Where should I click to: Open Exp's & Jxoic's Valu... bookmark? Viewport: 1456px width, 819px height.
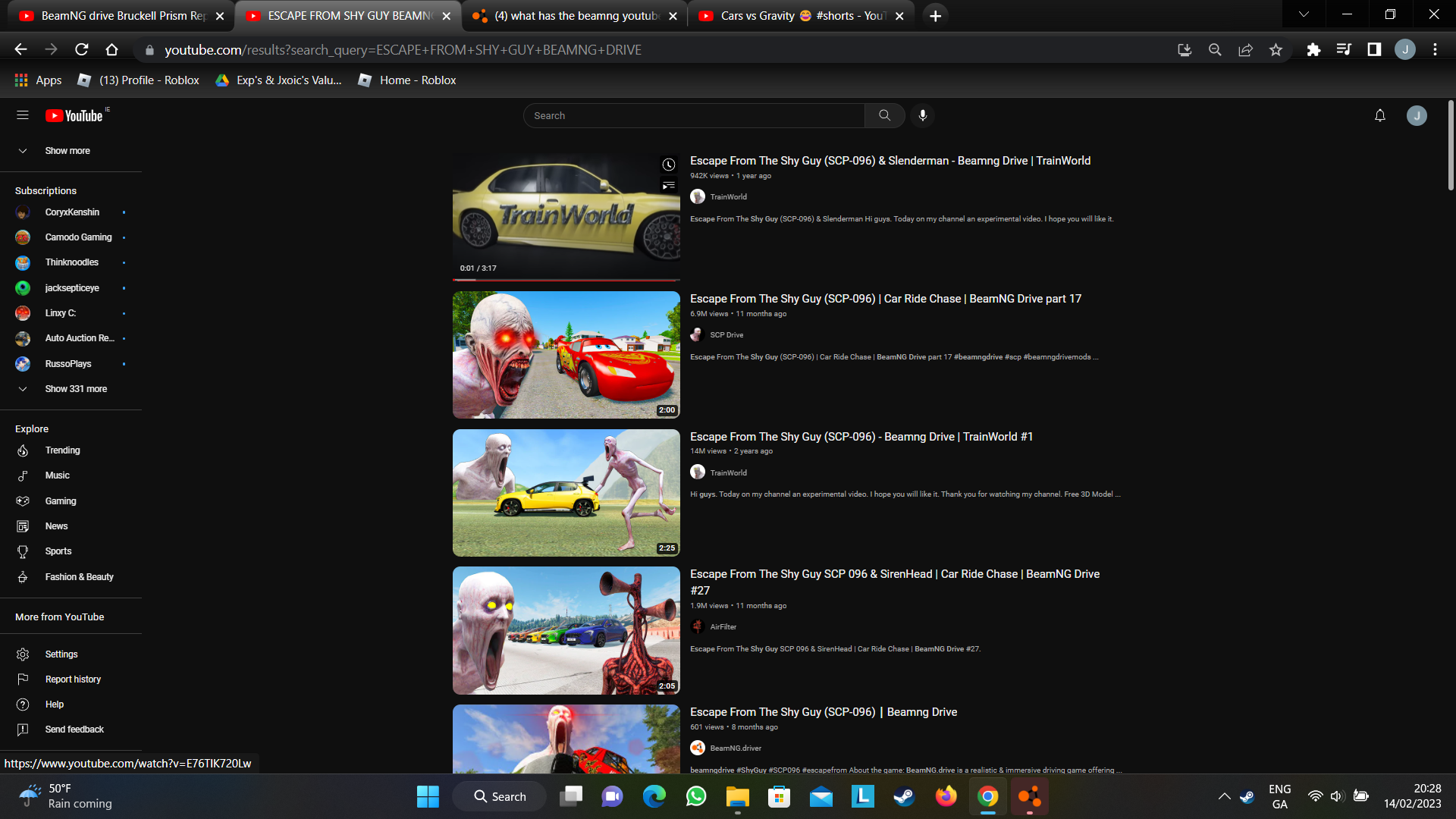279,80
